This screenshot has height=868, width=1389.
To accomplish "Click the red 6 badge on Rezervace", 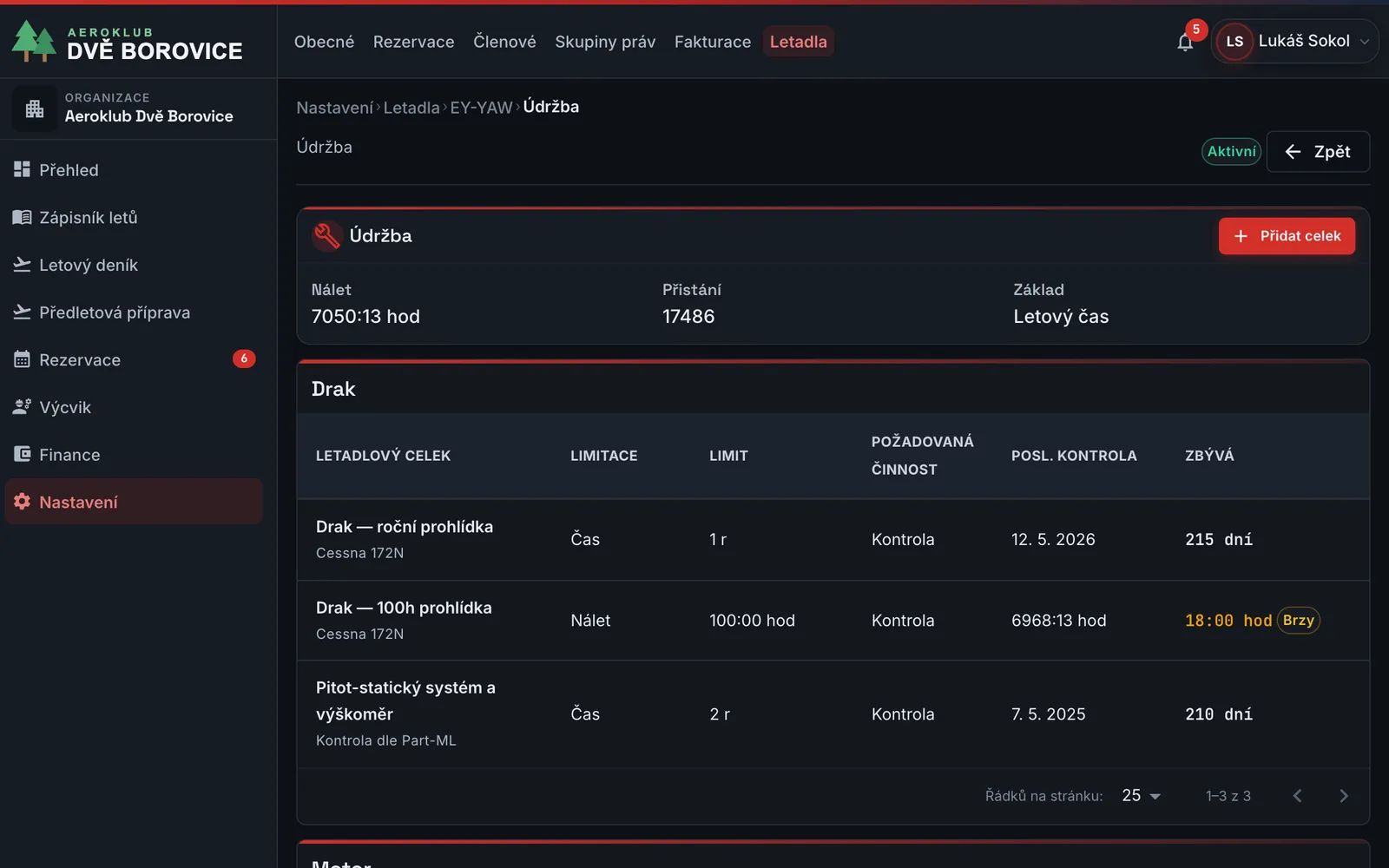I will 244,358.
